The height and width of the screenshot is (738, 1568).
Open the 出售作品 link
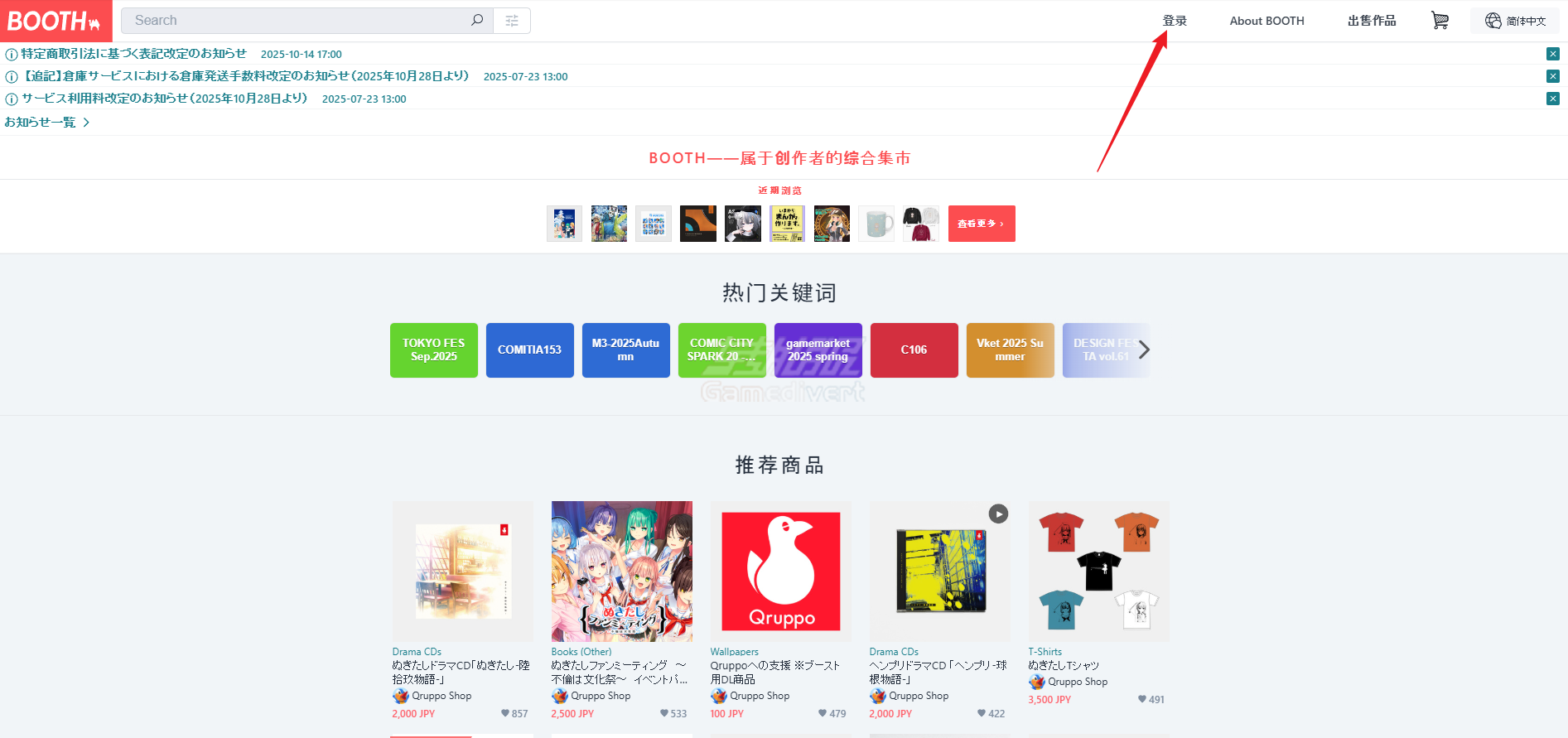[1371, 21]
